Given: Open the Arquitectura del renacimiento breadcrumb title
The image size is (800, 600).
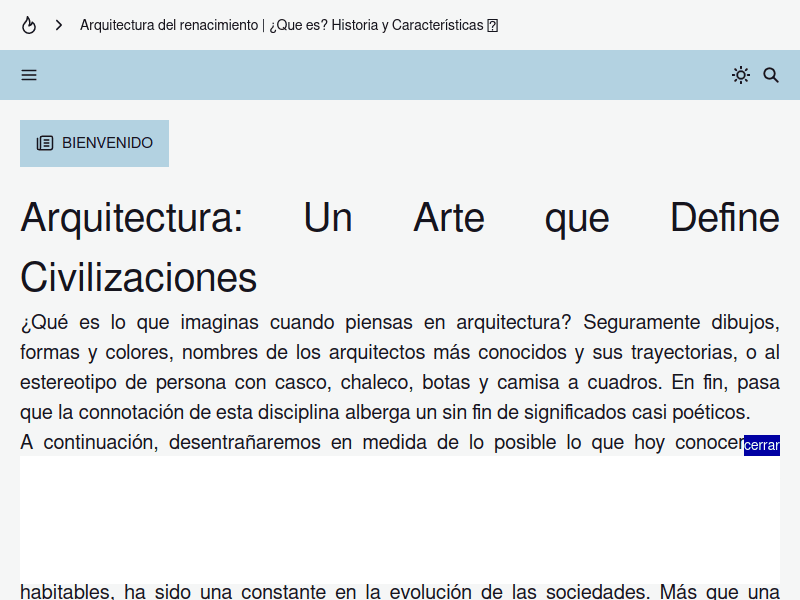Looking at the screenshot, I should [x=168, y=25].
